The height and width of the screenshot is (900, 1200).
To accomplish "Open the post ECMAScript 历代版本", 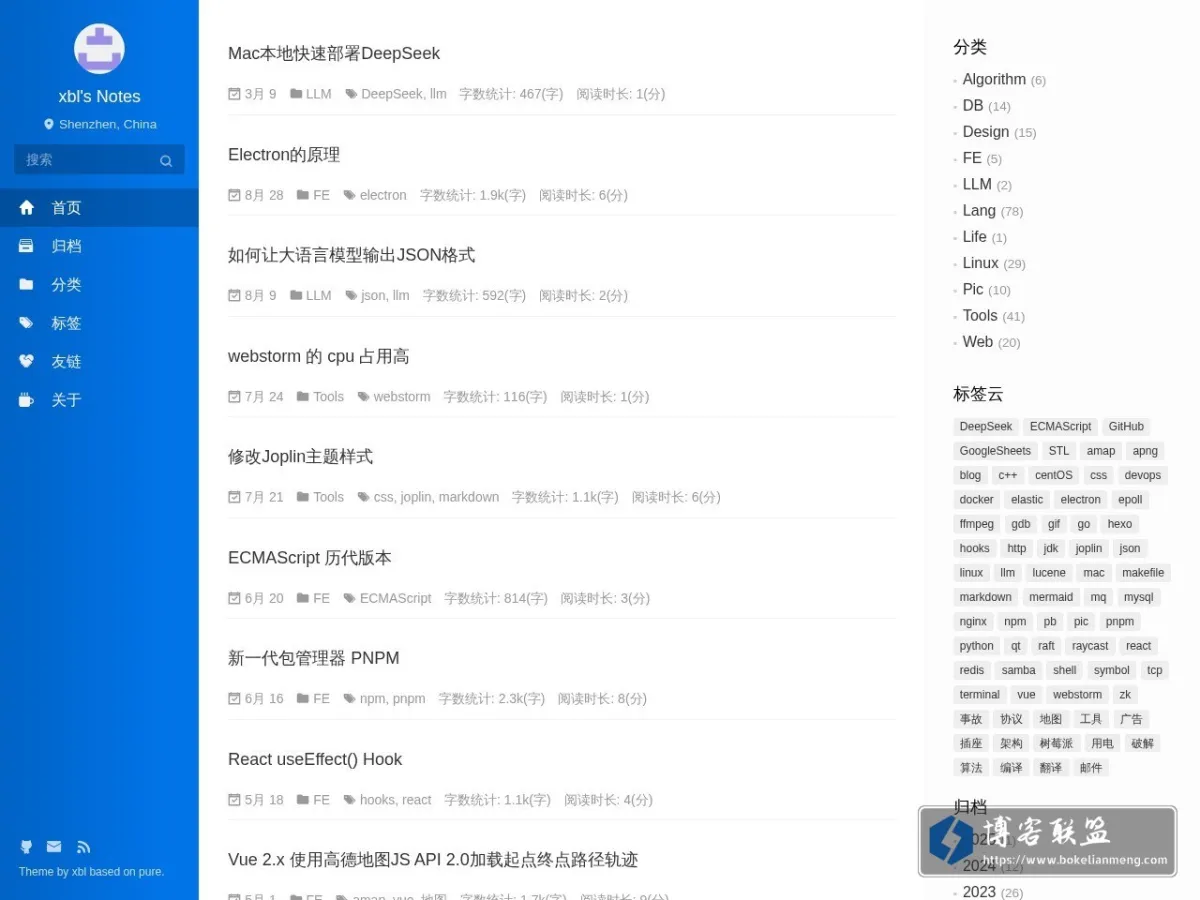I will coord(310,558).
